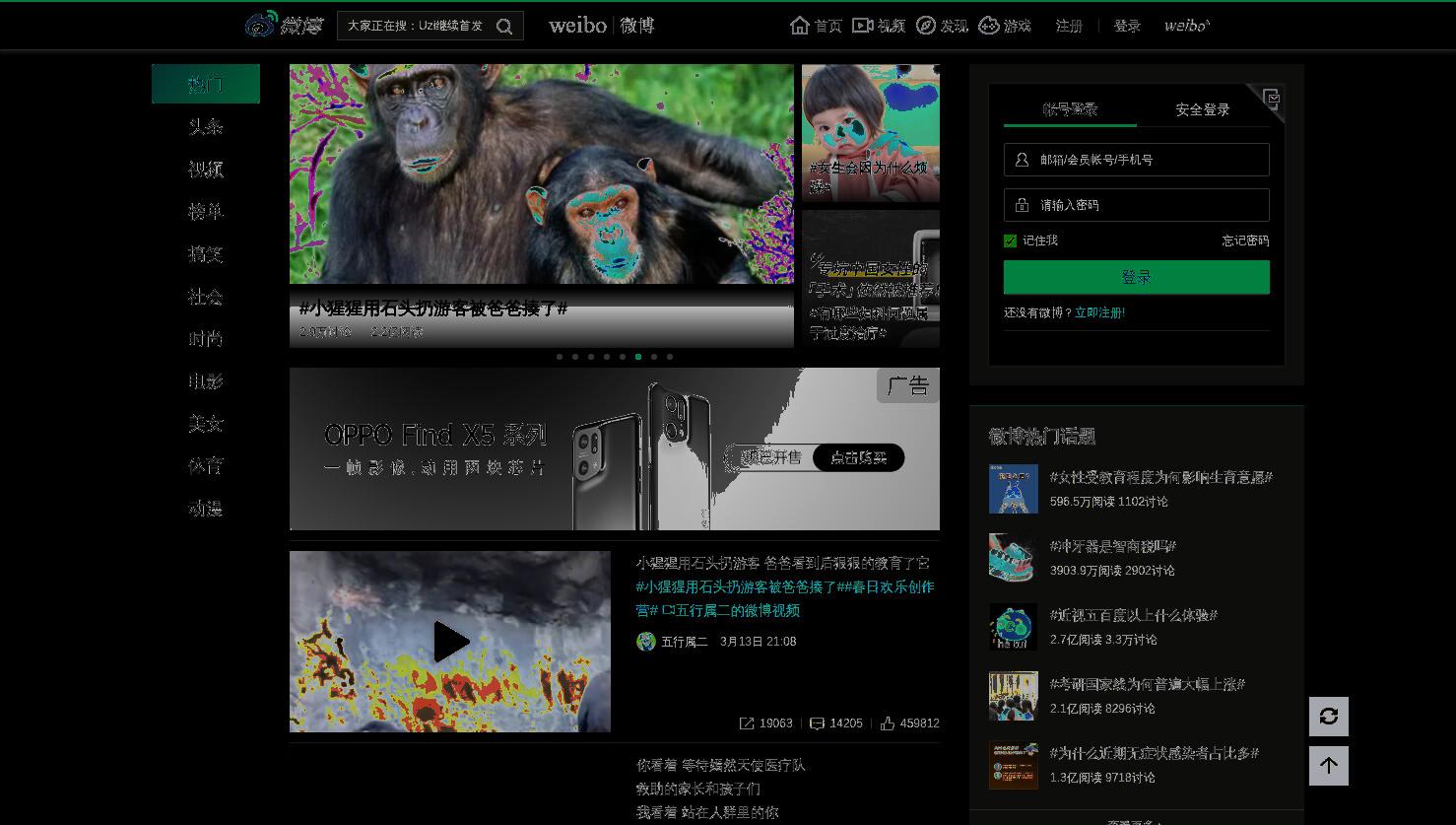Select the 头条 sidebar category
The width and height of the screenshot is (1456, 825).
(x=206, y=126)
